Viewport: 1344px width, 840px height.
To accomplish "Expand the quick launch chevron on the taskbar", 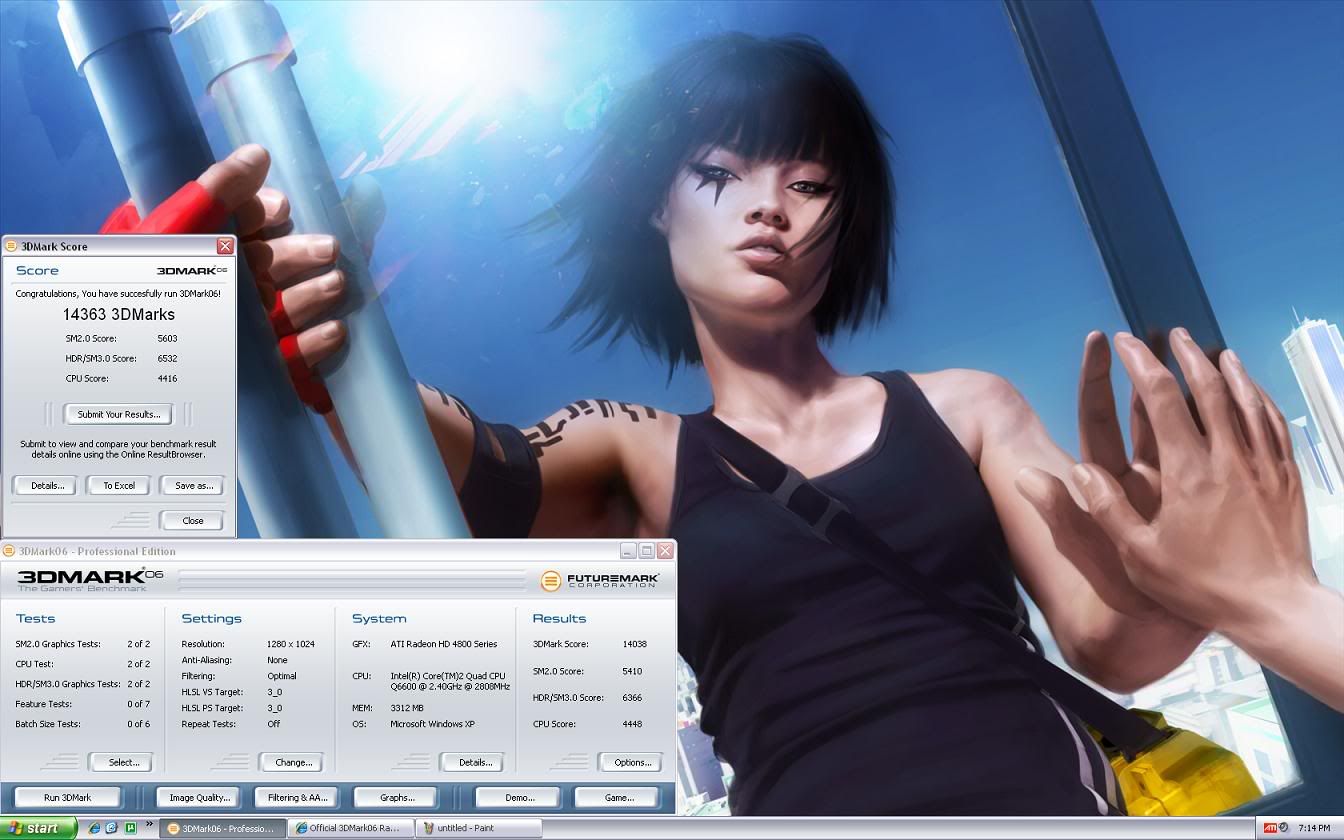I will [149, 826].
